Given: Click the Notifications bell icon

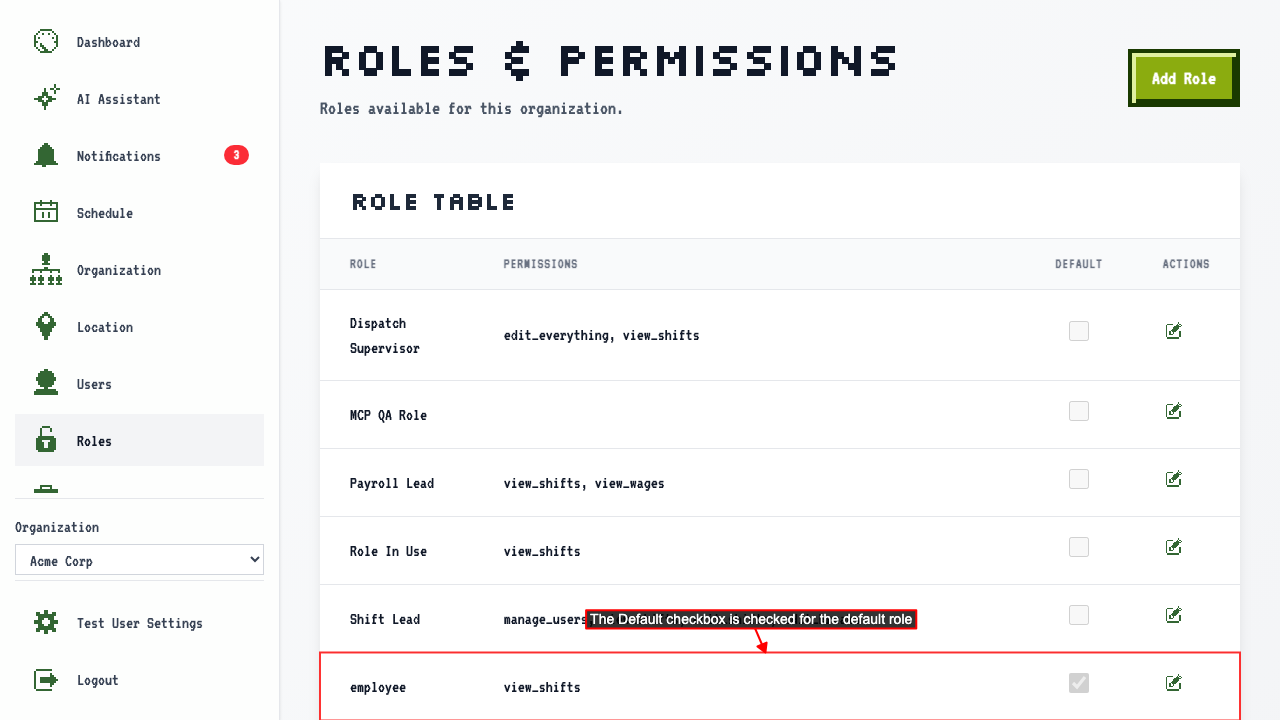Looking at the screenshot, I should (46, 155).
